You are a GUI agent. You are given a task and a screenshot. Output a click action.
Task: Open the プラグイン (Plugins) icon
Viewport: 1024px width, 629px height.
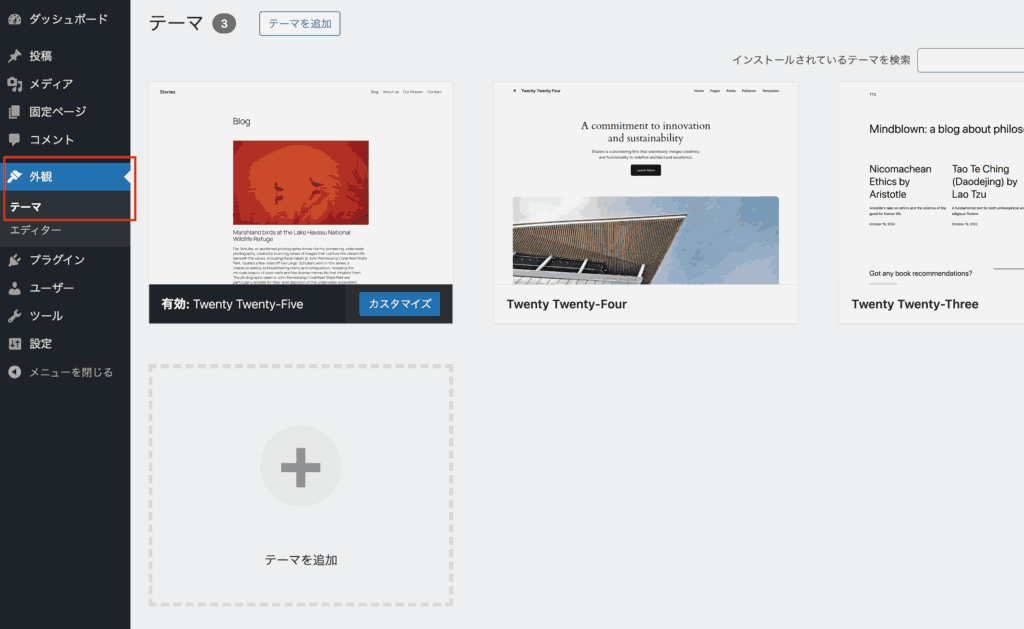pyautogui.click(x=14, y=260)
